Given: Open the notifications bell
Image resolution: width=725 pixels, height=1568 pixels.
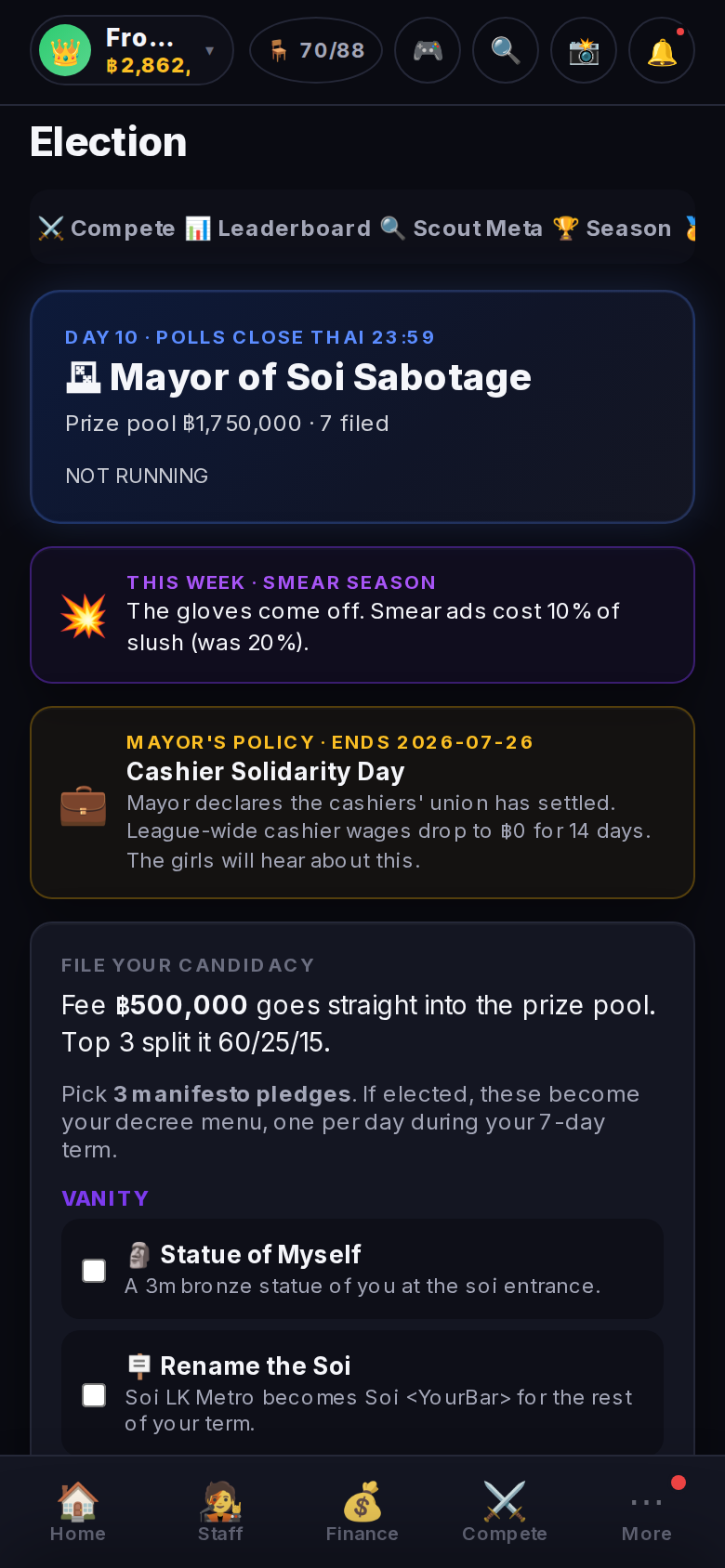Looking at the screenshot, I should tap(662, 50).
